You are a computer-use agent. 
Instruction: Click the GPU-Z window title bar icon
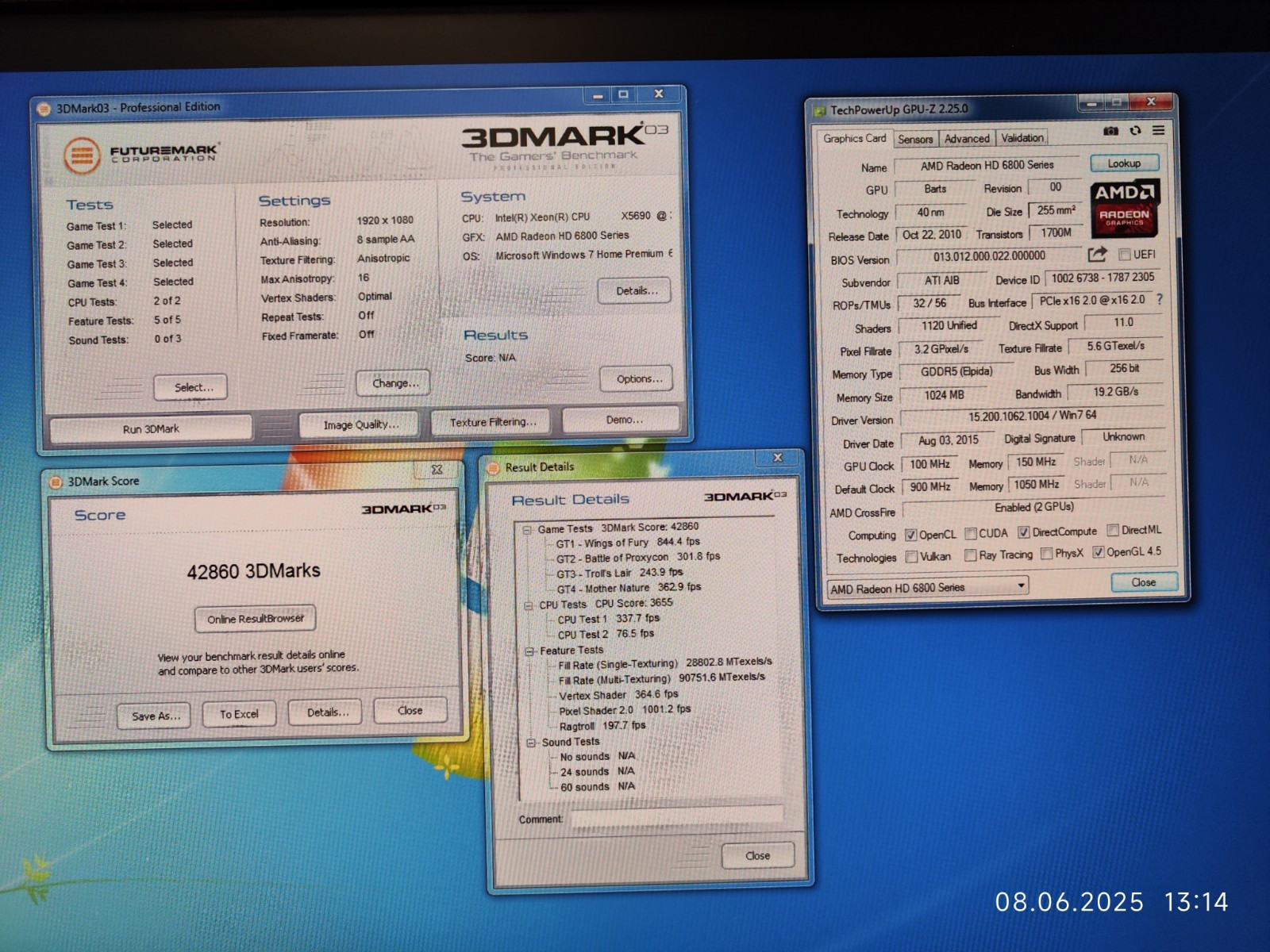819,110
